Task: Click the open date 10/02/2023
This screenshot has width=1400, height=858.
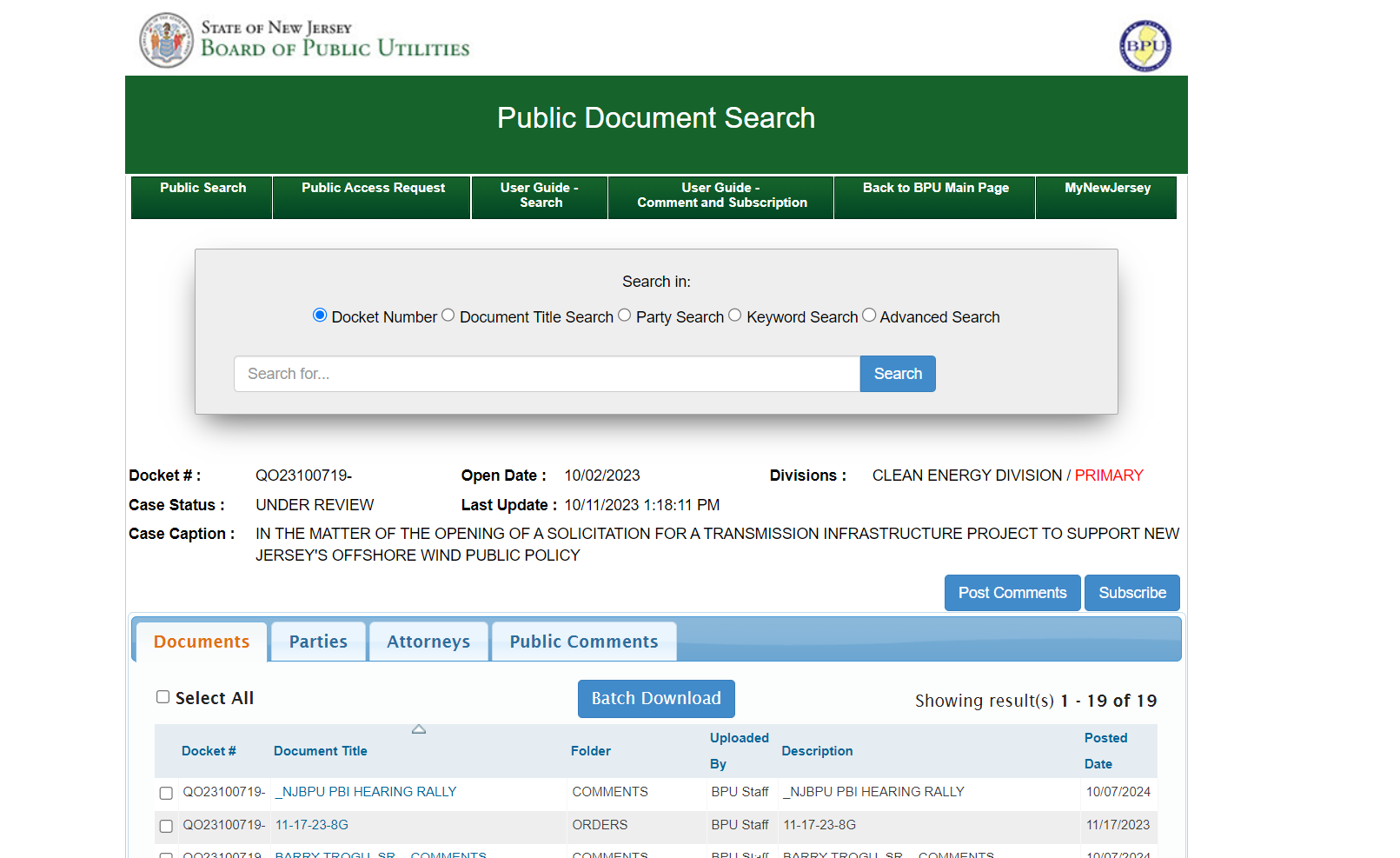Action: tap(602, 476)
